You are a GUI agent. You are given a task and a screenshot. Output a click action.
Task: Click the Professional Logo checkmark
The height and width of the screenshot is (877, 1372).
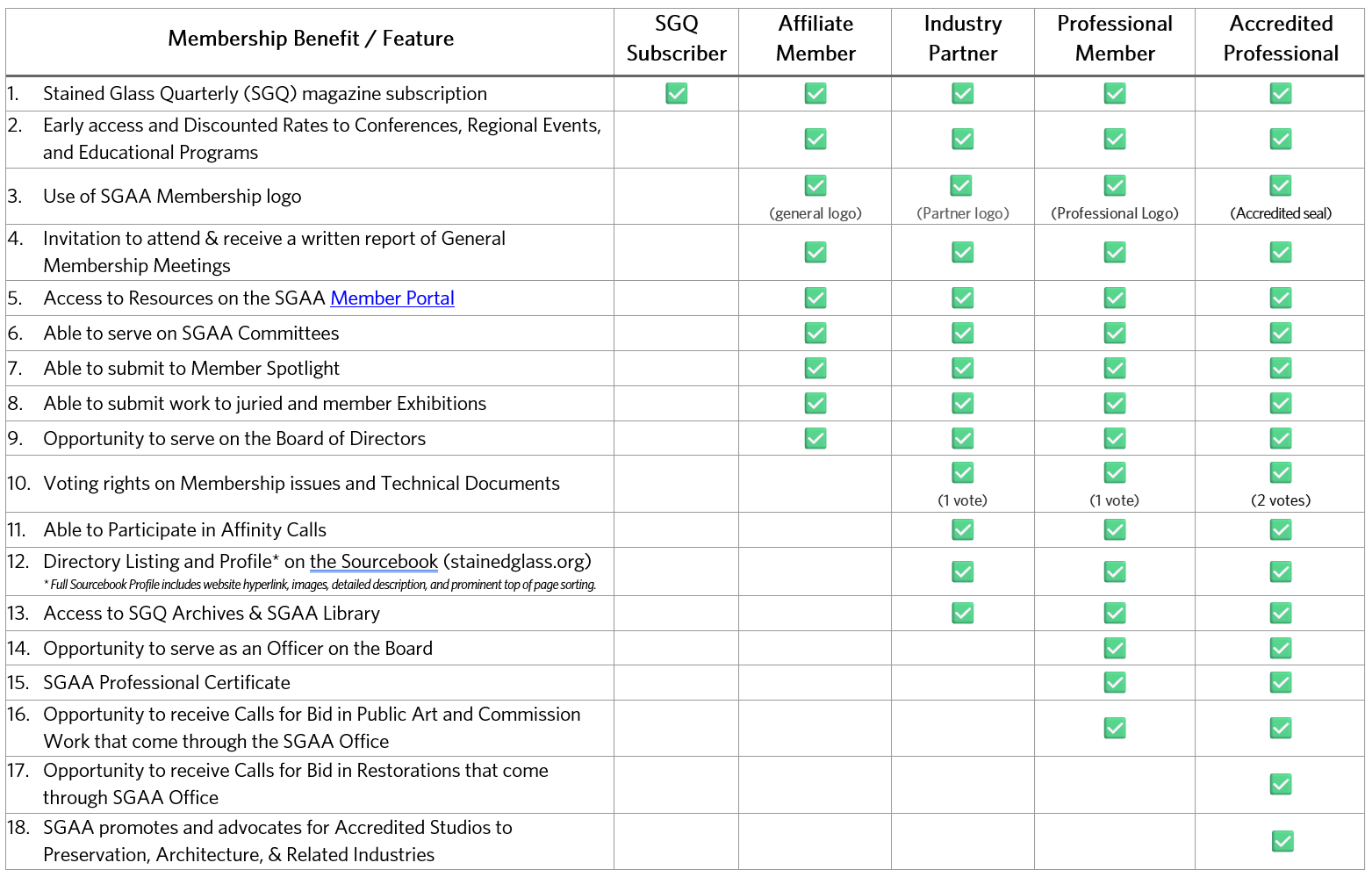[x=1114, y=185]
